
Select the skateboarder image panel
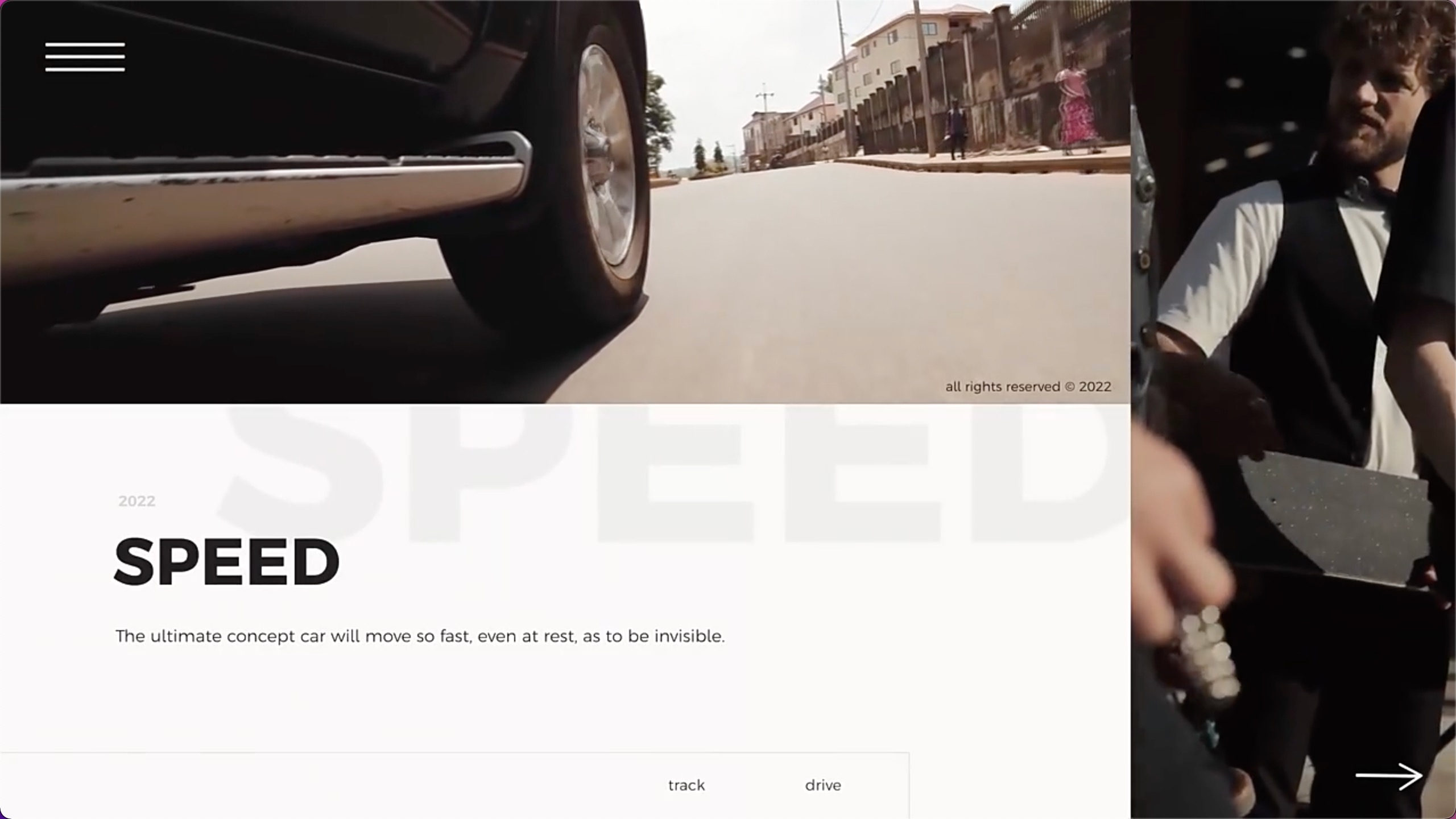coord(1293,409)
